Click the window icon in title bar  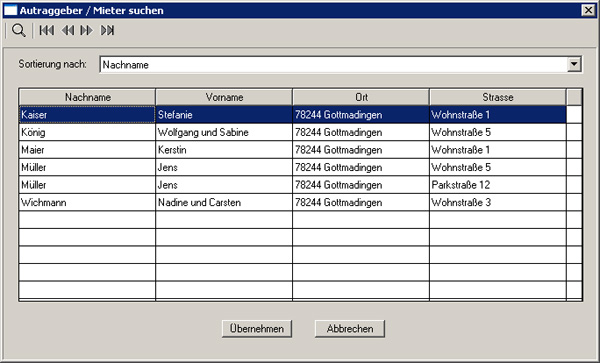[x=10, y=10]
